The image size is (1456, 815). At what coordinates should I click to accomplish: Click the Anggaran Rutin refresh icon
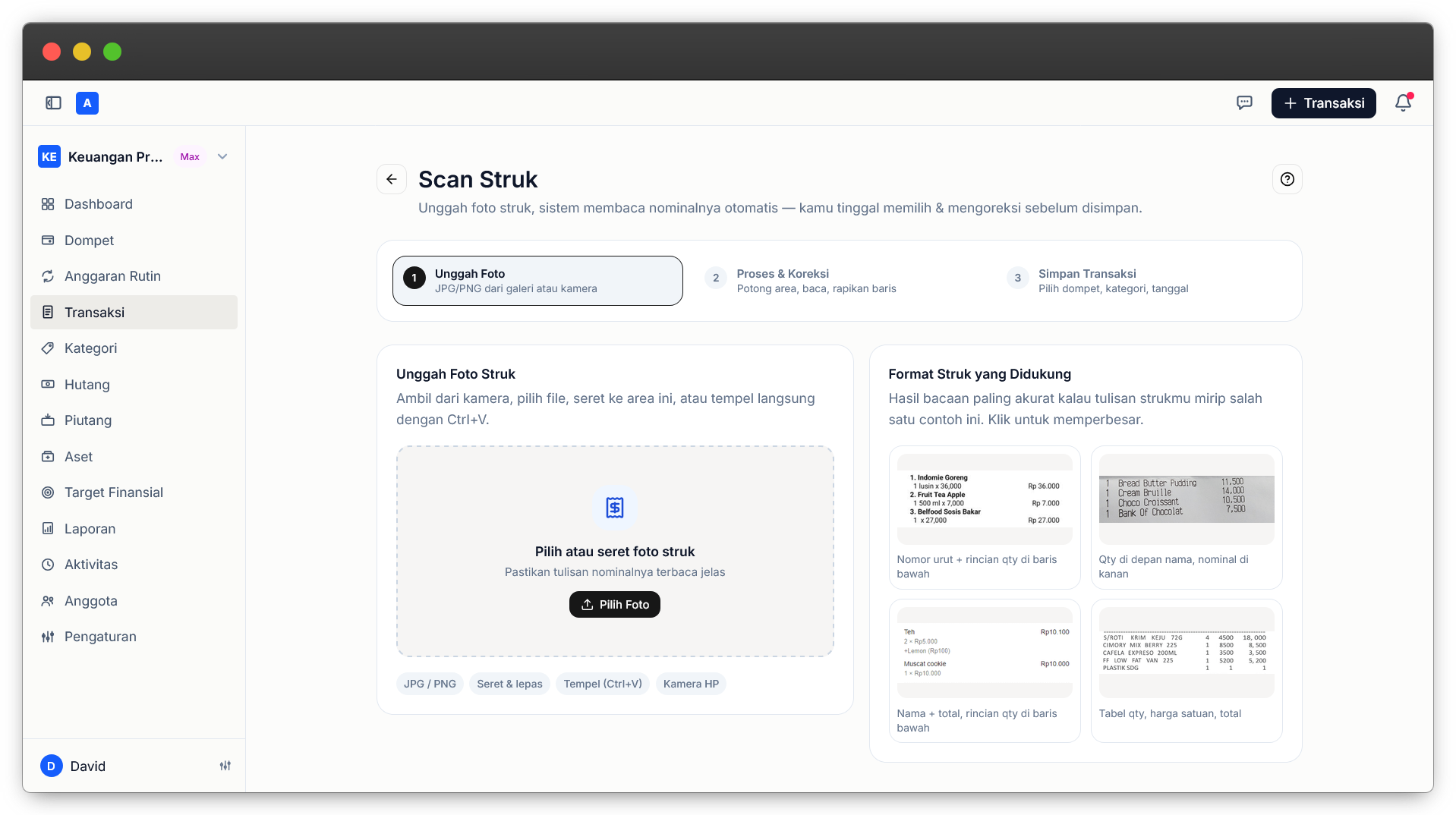tap(48, 276)
